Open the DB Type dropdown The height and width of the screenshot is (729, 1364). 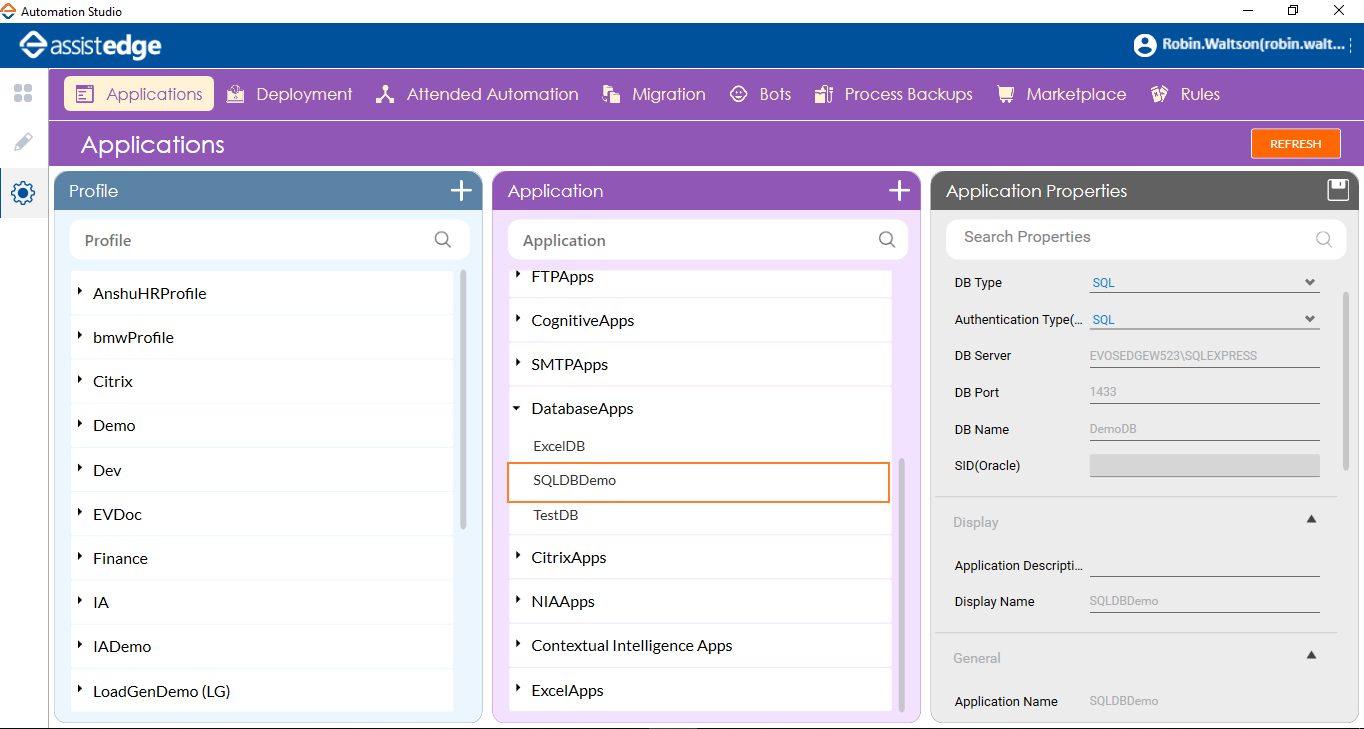point(1310,282)
